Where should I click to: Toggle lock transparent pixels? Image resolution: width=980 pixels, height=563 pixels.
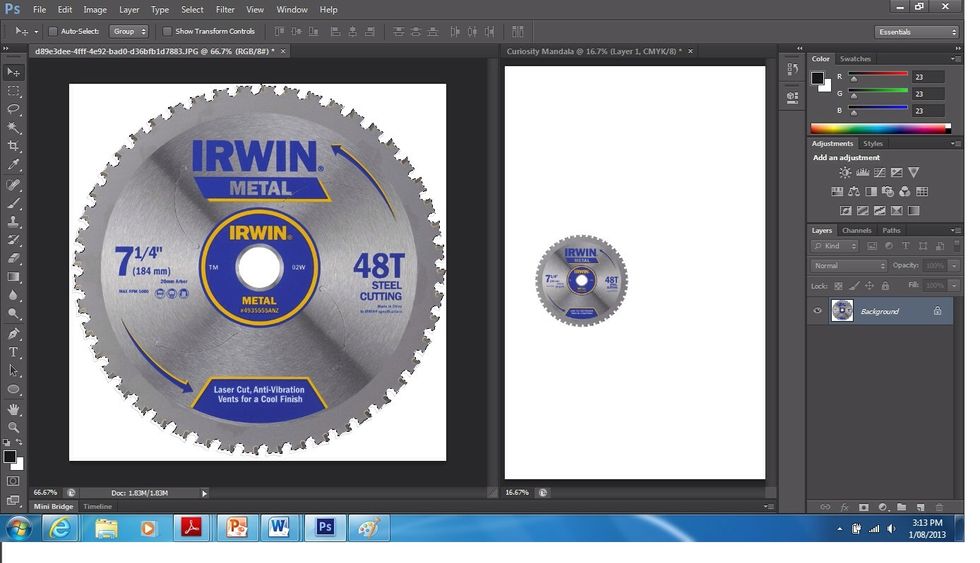[839, 286]
